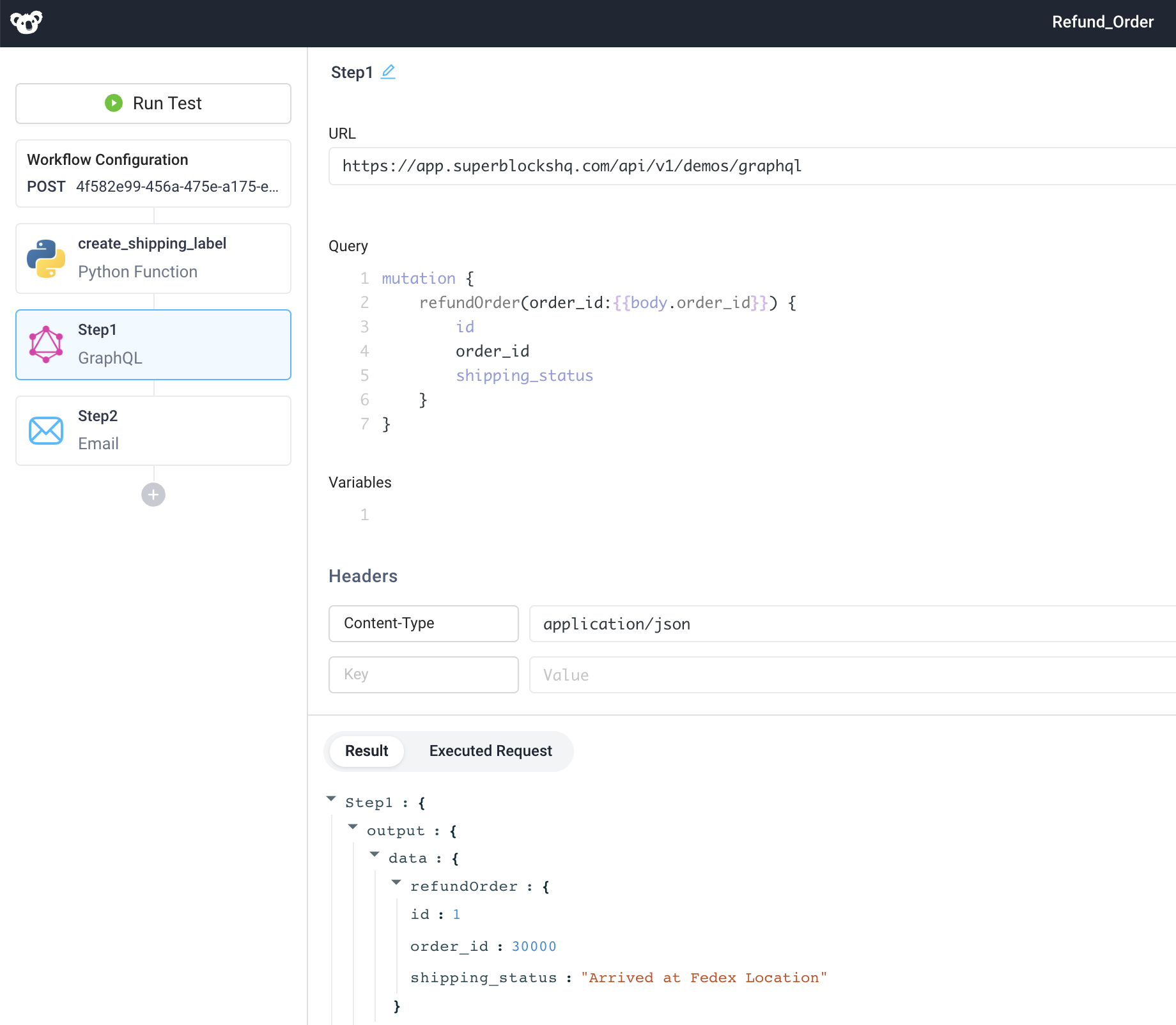This screenshot has width=1176, height=1025.
Task: Select the Python icon on create_shipping_label step
Action: click(x=45, y=258)
